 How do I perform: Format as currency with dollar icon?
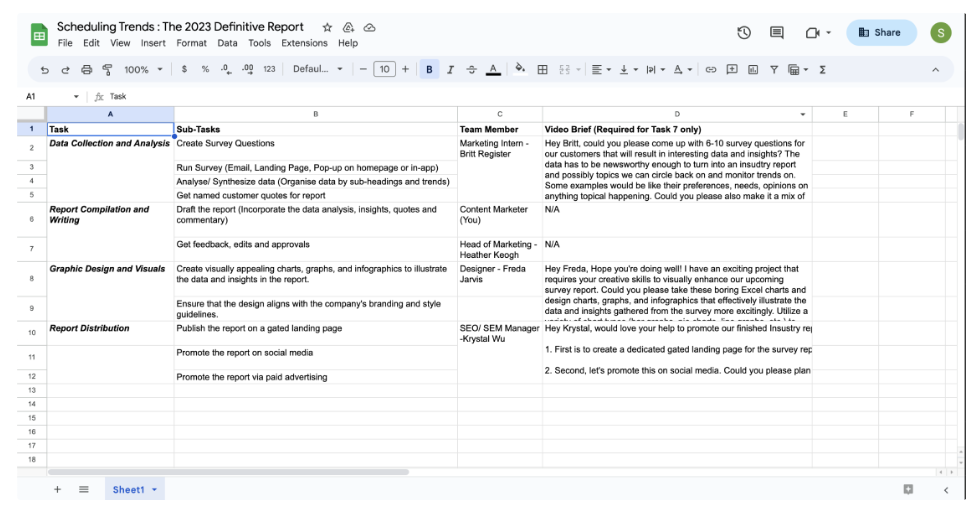(184, 70)
